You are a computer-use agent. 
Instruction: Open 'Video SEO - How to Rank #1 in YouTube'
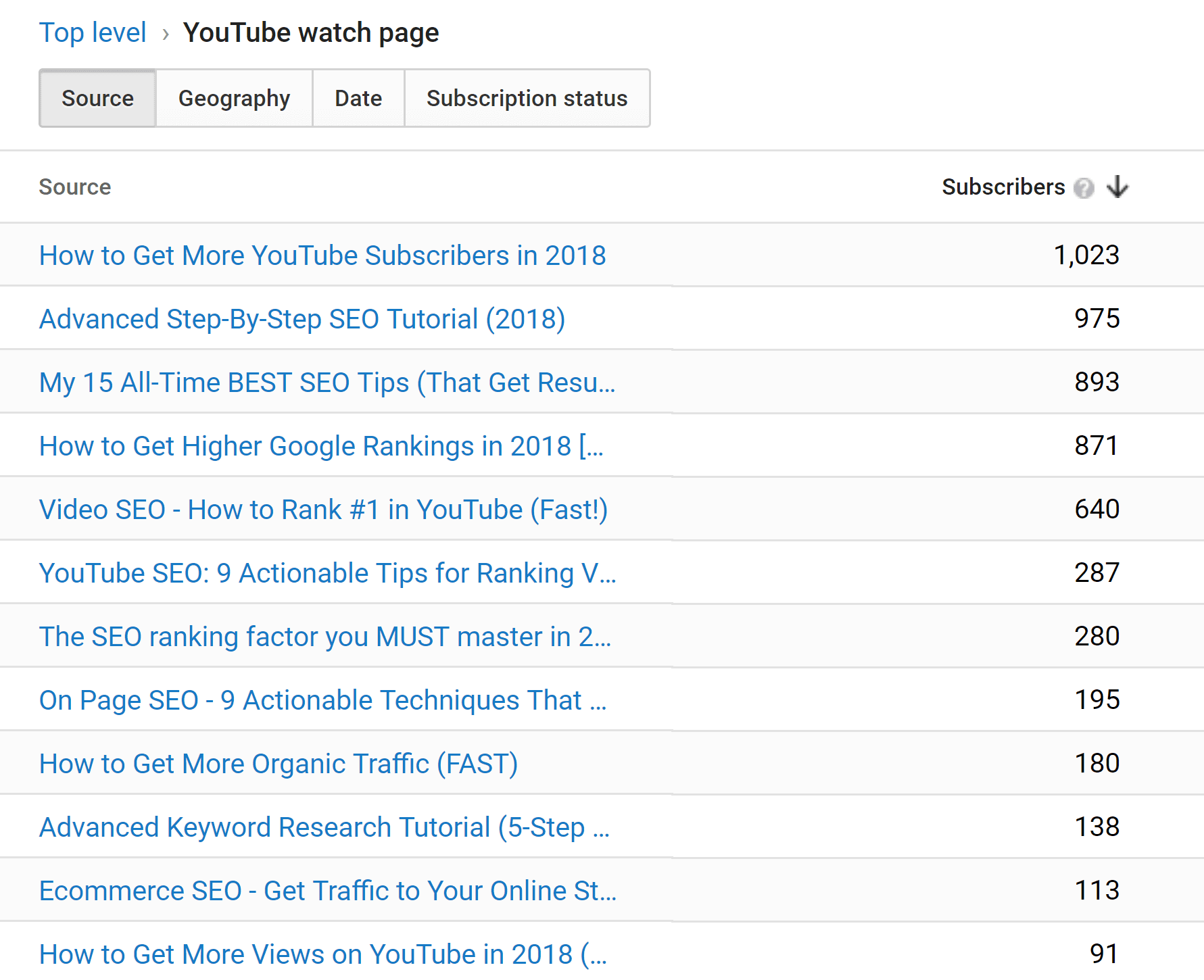coord(324,510)
